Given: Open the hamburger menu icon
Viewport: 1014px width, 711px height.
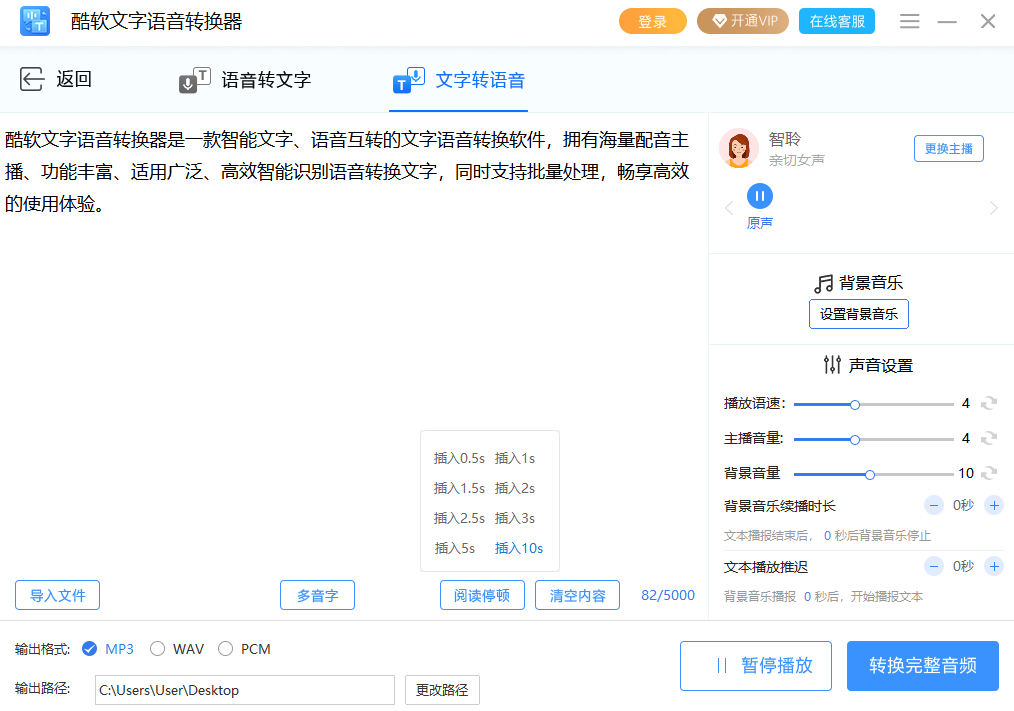Looking at the screenshot, I should point(909,21).
